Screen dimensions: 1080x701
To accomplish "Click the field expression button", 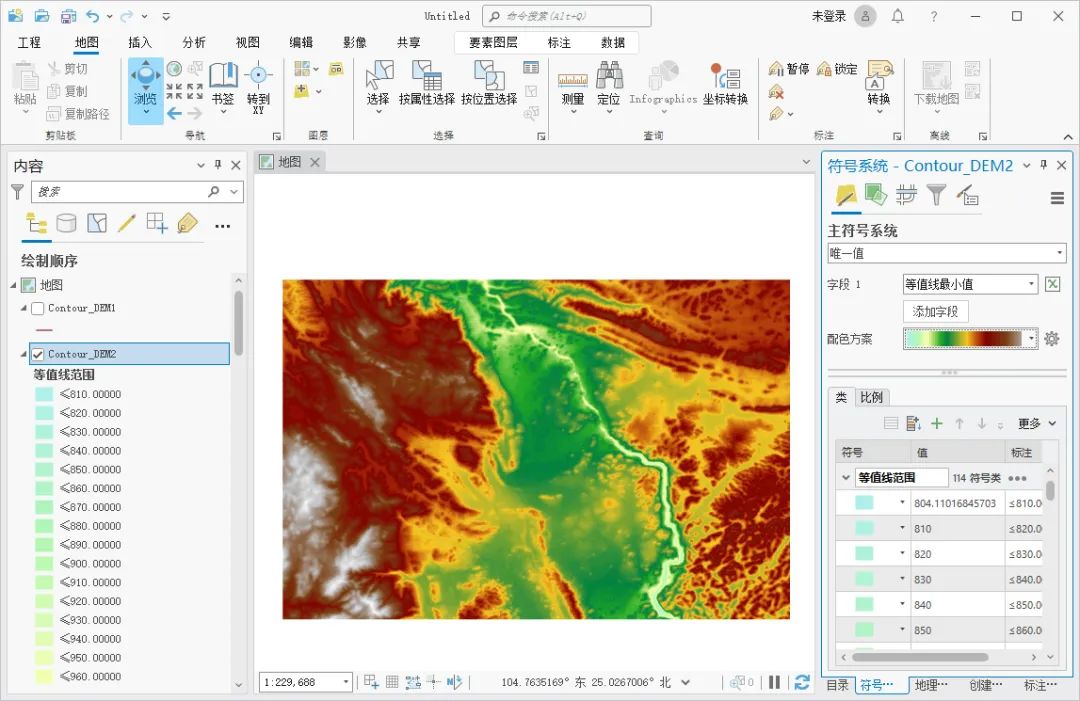I will pyautogui.click(x=1052, y=284).
